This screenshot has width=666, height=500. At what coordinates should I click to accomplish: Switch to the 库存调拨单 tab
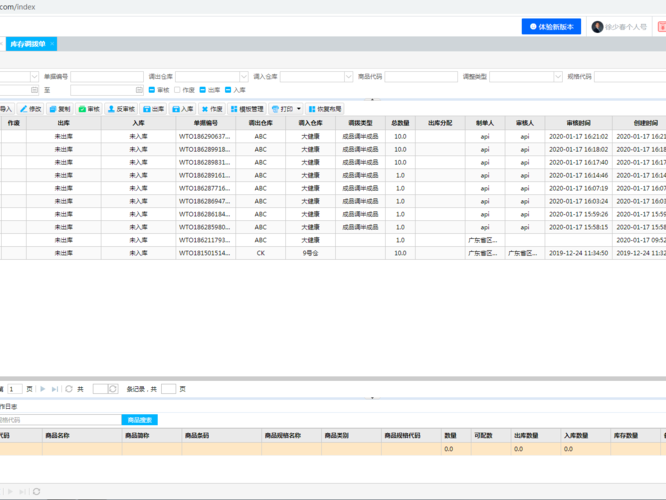click(28, 44)
